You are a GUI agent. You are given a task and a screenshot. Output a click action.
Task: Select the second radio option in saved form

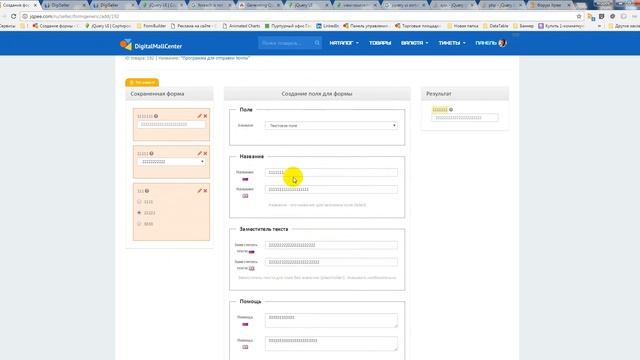point(139,213)
